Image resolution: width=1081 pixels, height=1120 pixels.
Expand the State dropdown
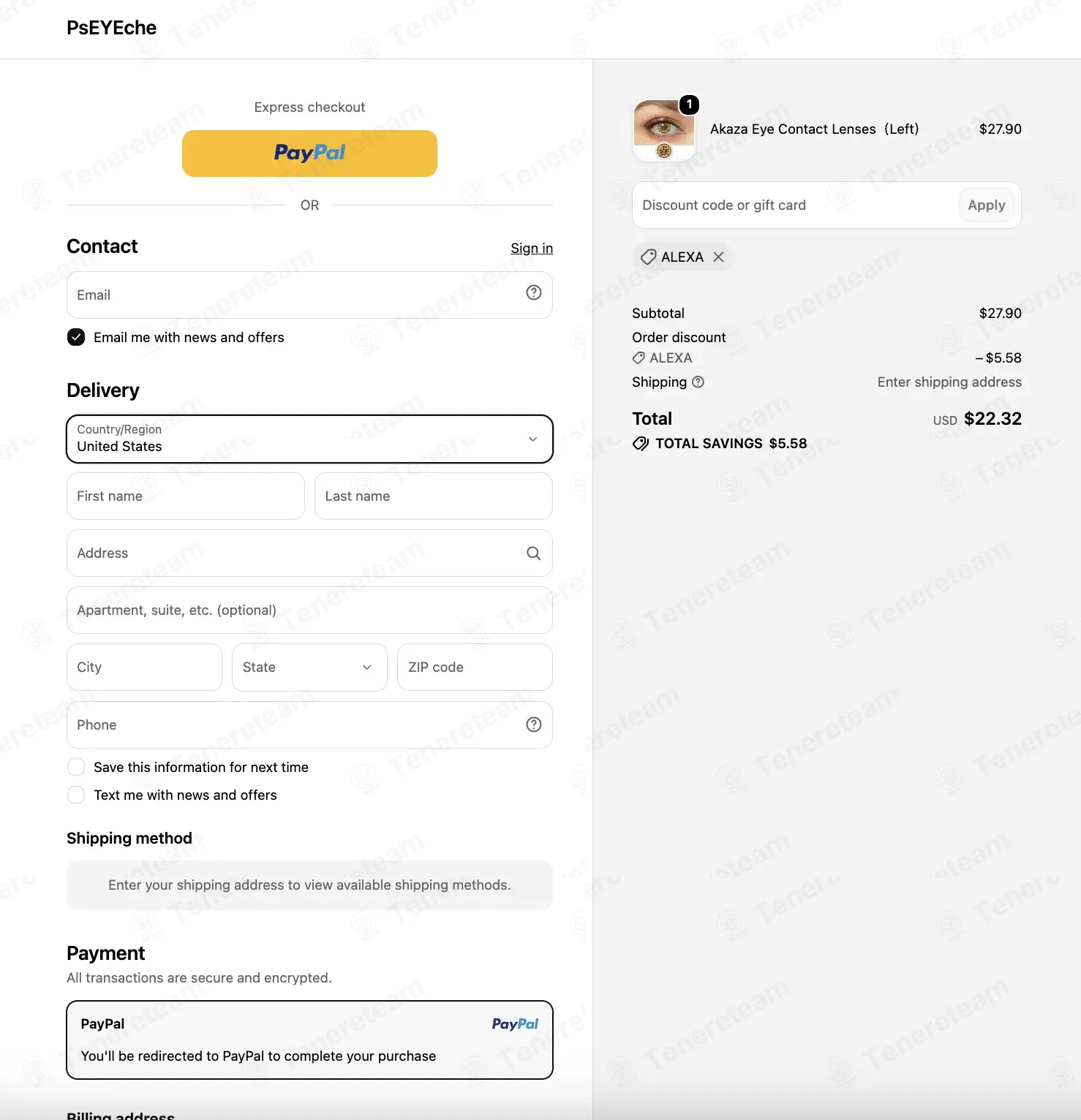pyautogui.click(x=309, y=667)
